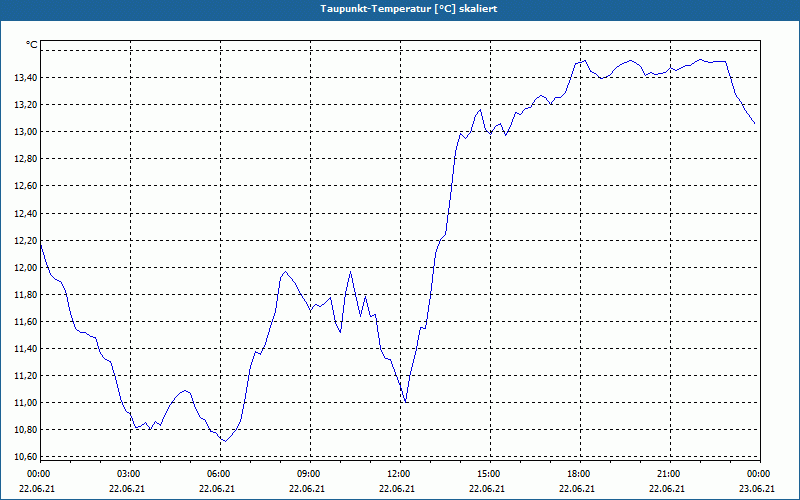
Task: Click the 12,00 y-axis label
Action: [x=25, y=267]
